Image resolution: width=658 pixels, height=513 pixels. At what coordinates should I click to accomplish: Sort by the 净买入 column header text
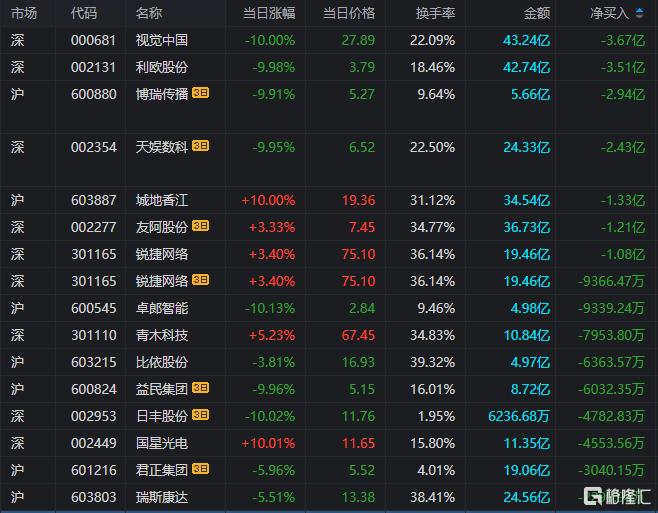(x=609, y=13)
